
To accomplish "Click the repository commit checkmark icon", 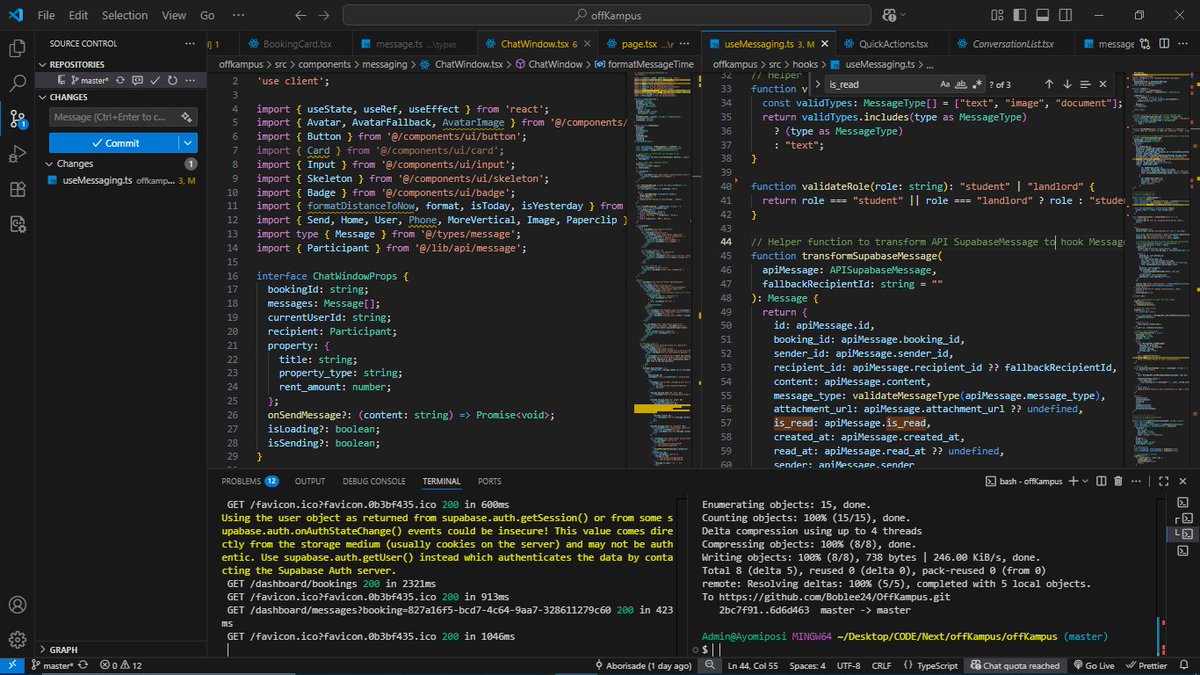I will 156,80.
